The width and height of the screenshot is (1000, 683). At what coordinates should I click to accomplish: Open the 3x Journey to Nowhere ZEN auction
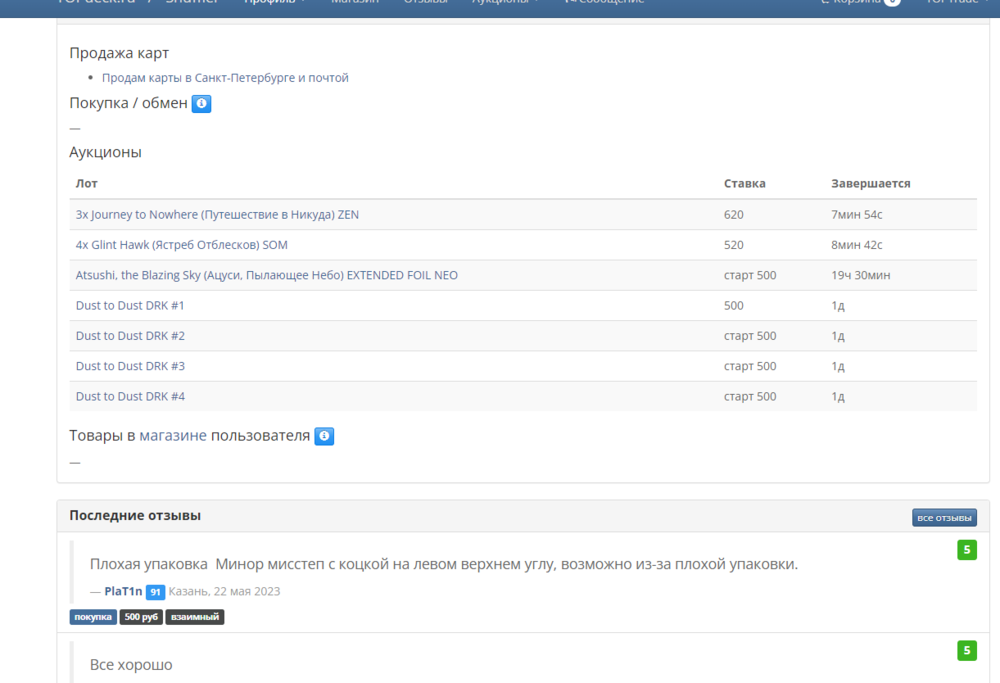[217, 214]
